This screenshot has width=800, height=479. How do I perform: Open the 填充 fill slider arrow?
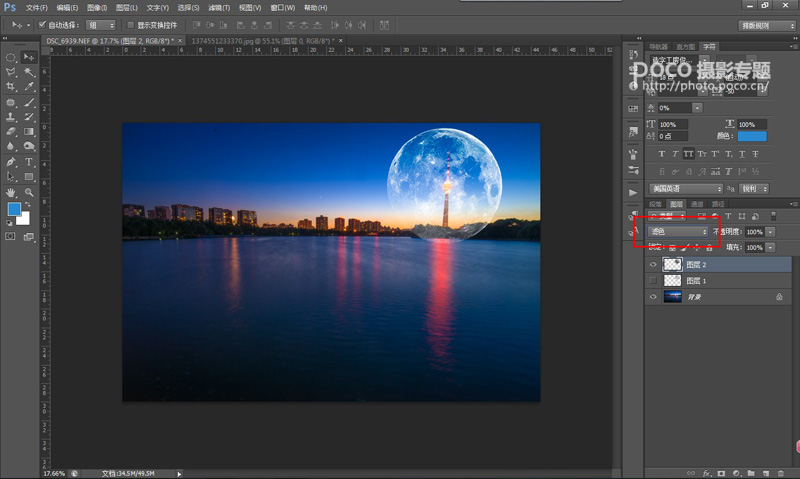pyautogui.click(x=770, y=247)
